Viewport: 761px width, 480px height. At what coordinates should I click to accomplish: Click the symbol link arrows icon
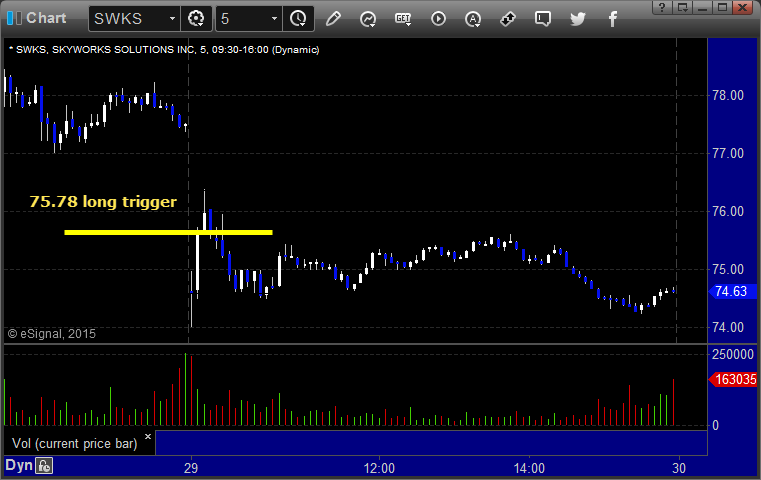pos(508,19)
